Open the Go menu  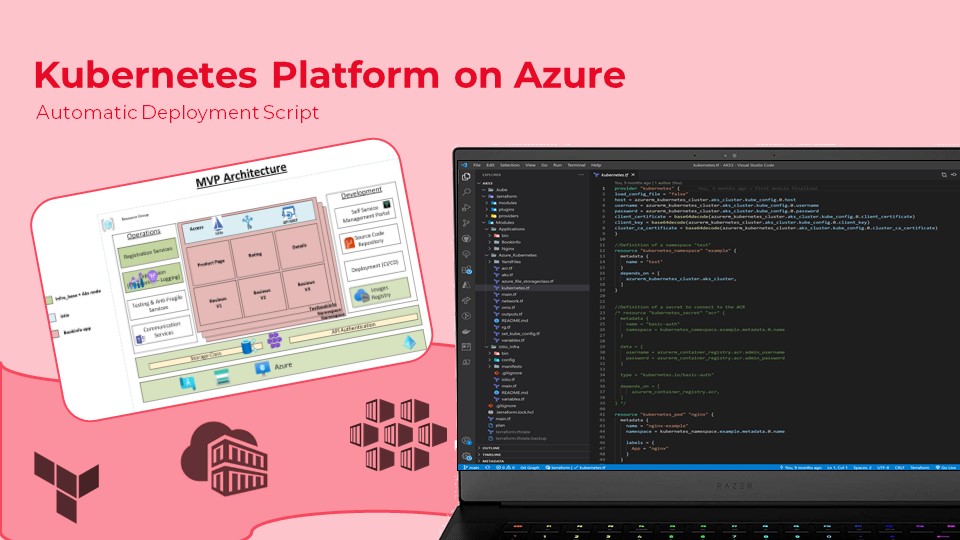click(544, 165)
